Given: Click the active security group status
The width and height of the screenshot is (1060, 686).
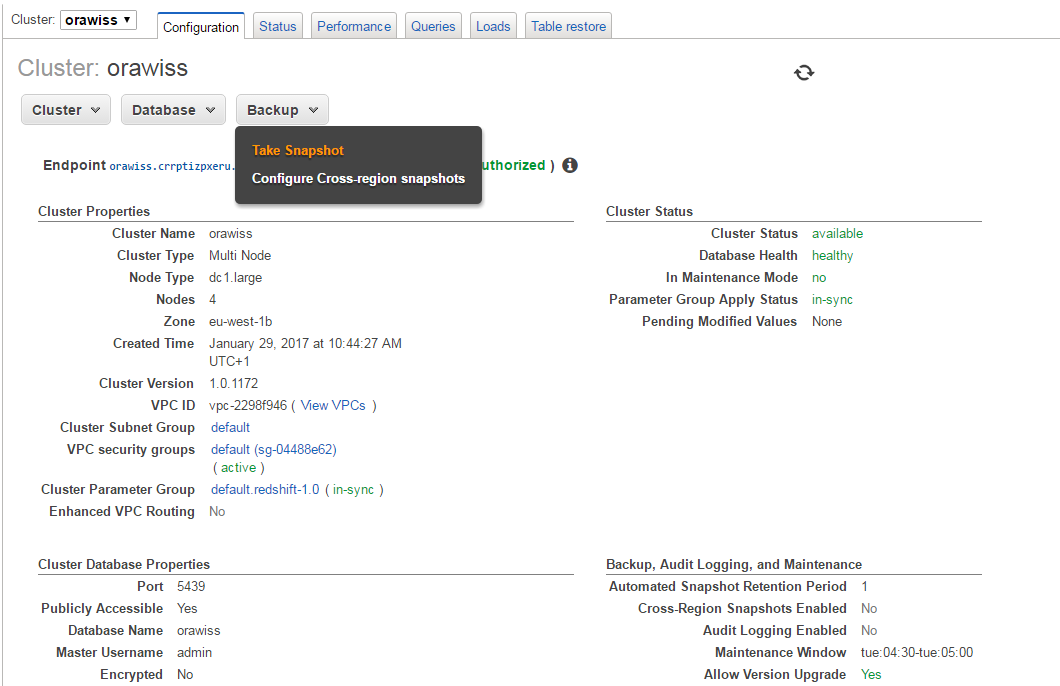Looking at the screenshot, I should [x=239, y=468].
